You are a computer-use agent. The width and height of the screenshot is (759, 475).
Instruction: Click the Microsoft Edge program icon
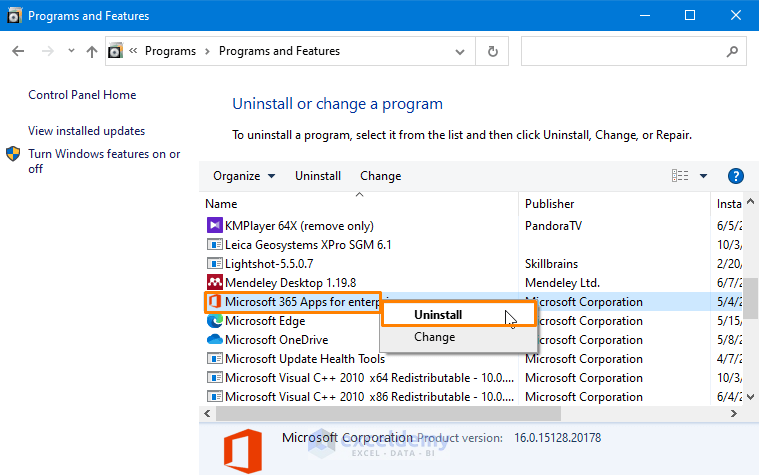214,321
